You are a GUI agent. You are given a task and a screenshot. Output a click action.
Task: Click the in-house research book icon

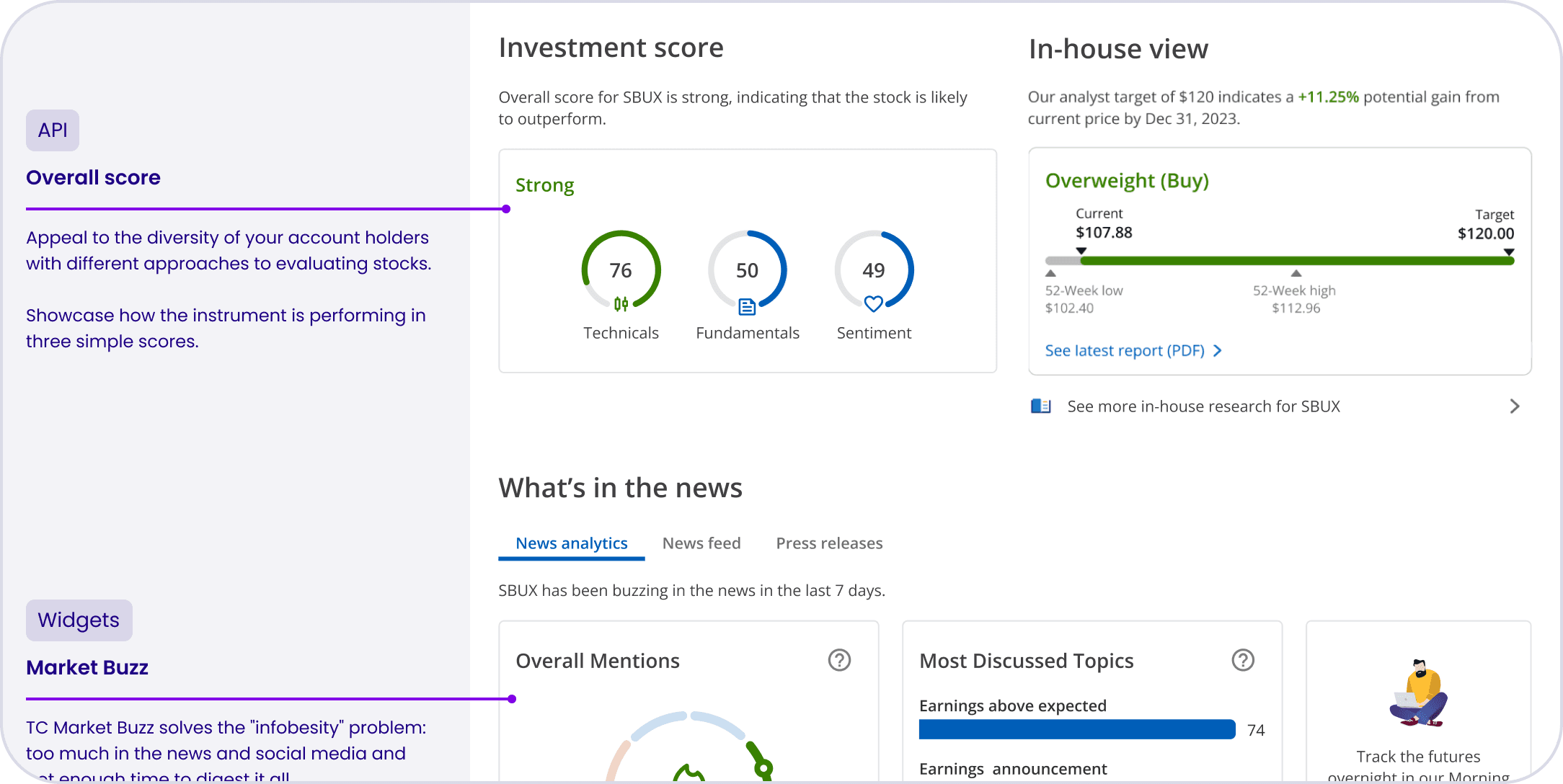1041,406
